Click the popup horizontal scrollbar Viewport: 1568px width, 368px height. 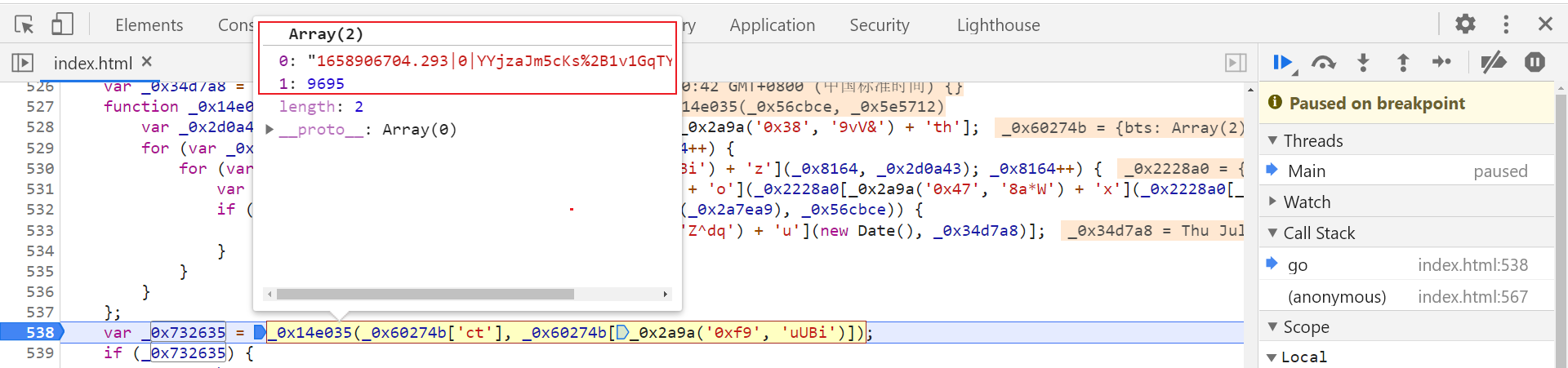pyautogui.click(x=425, y=294)
